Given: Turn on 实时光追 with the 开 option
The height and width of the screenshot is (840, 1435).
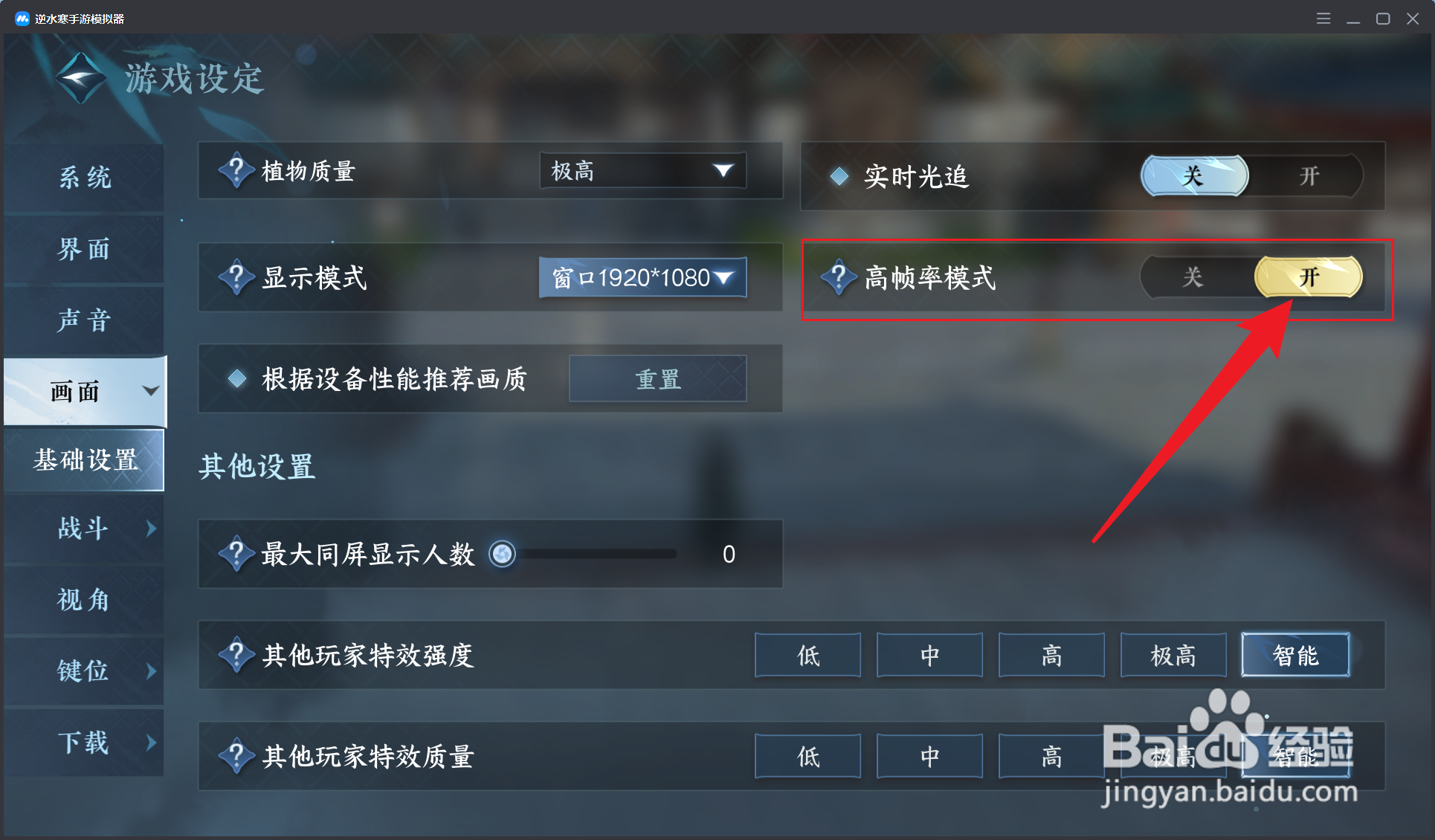Looking at the screenshot, I should pos(1309,176).
